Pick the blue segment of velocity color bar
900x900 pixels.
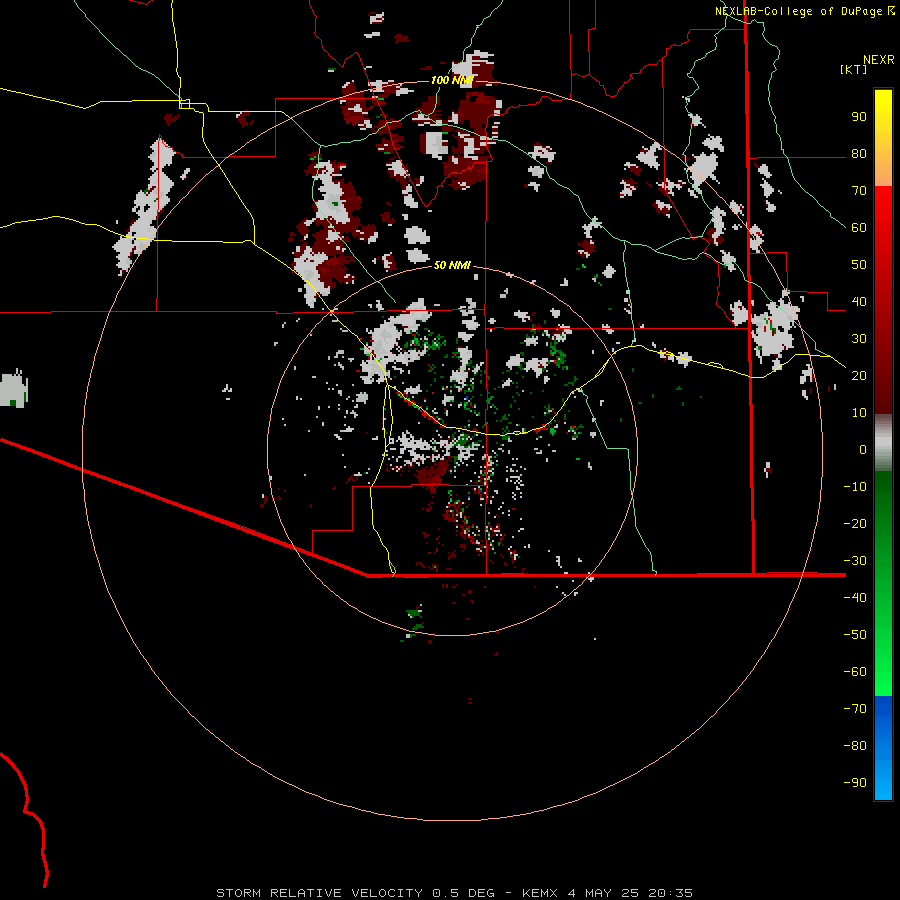pos(883,748)
